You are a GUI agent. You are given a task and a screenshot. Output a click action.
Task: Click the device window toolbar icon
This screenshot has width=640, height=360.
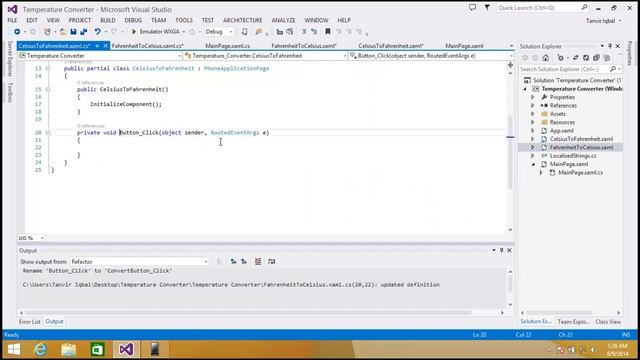click(244, 31)
